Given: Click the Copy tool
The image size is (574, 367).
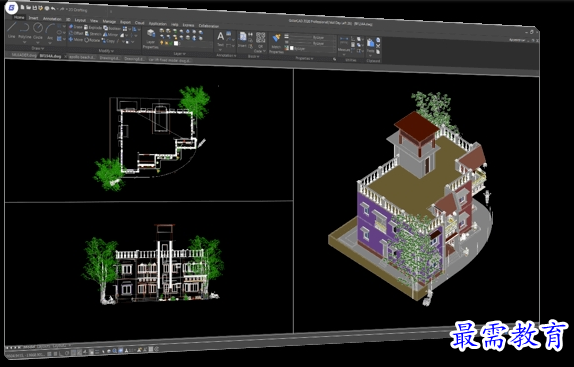Looking at the screenshot, I should point(109,41).
